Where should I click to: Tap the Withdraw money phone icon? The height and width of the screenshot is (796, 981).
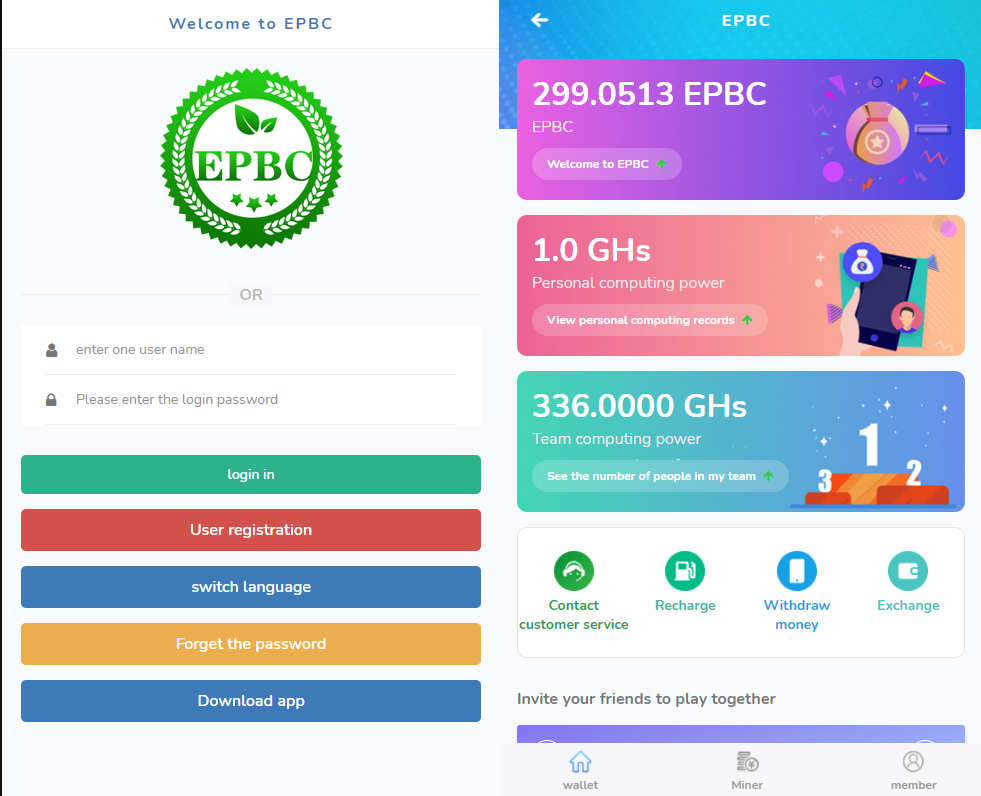tap(797, 571)
